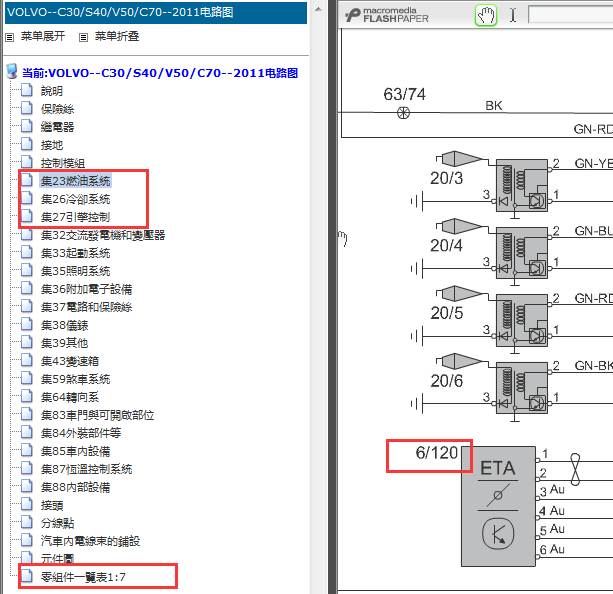This screenshot has width=613, height=594.
Task: Click the left panel scrollbar up arrow
Action: click(318, 9)
